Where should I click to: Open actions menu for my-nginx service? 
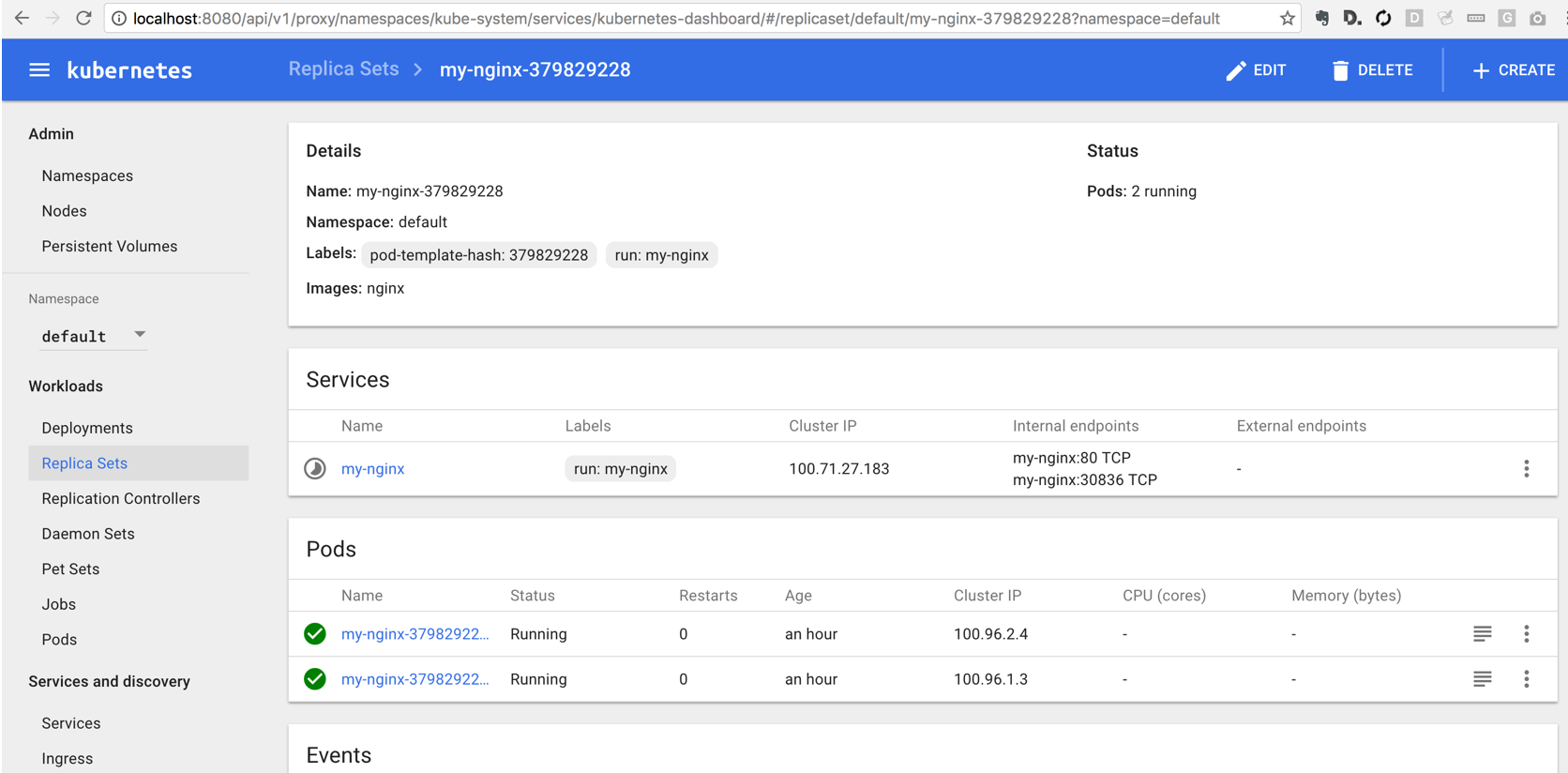point(1526,469)
